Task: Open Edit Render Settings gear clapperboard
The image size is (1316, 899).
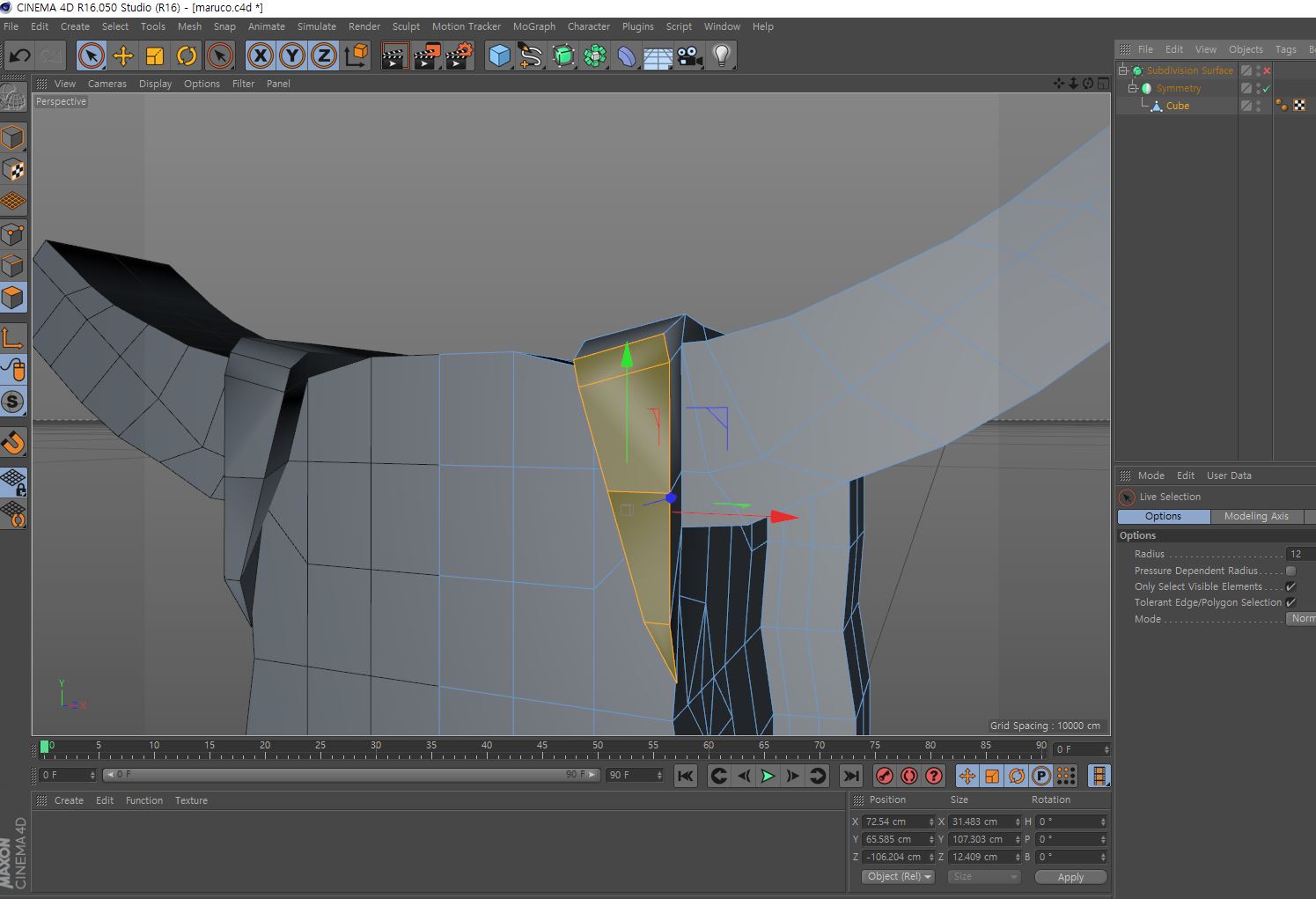Action: pos(459,56)
